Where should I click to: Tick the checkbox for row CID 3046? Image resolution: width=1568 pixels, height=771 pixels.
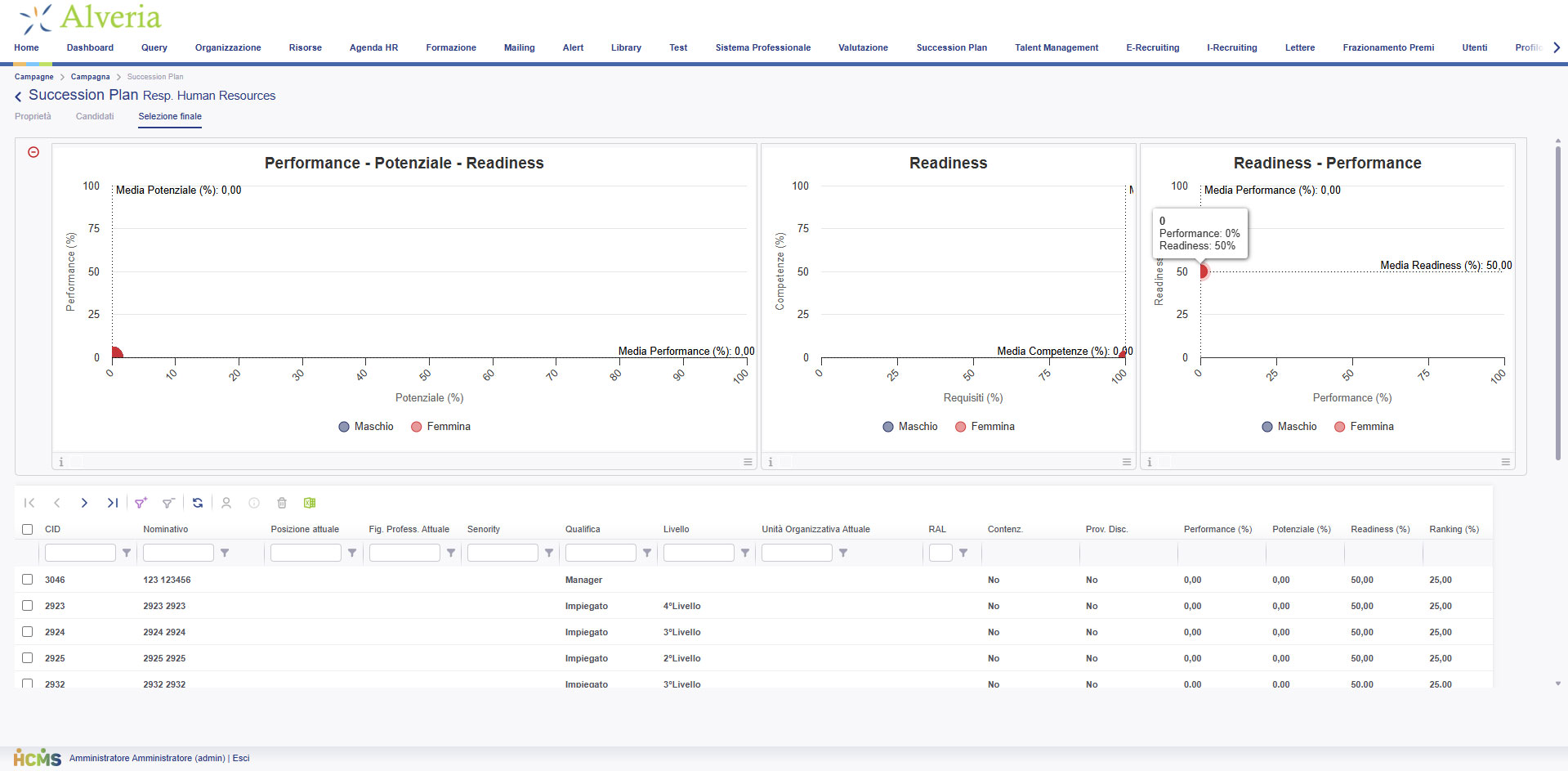(x=28, y=580)
